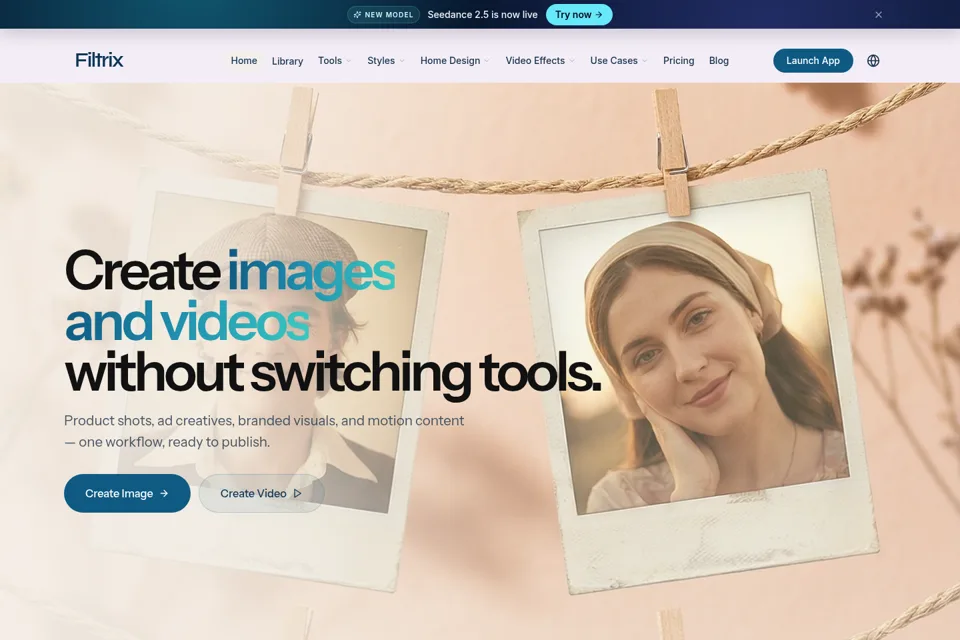The width and height of the screenshot is (960, 640).
Task: Click the Launch App button
Action: [x=812, y=61]
